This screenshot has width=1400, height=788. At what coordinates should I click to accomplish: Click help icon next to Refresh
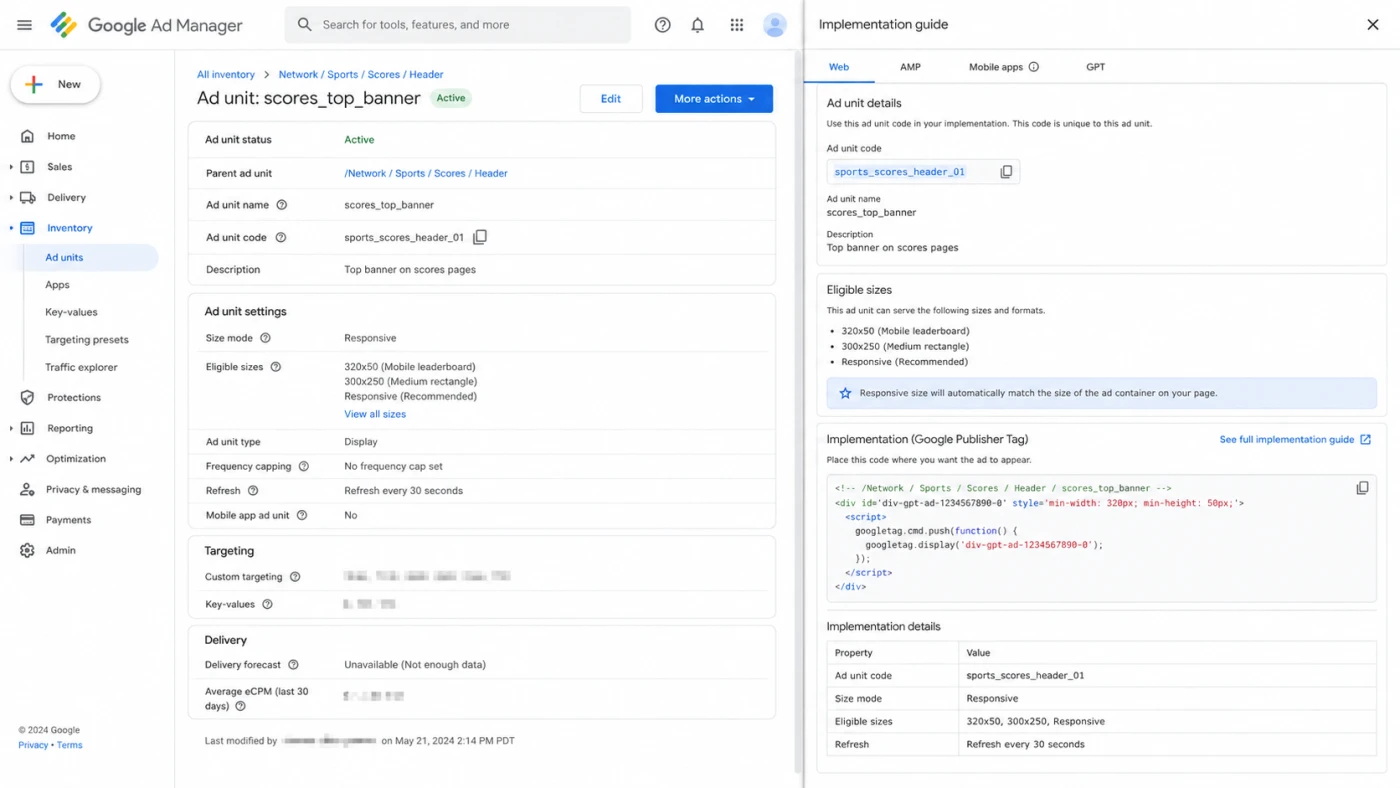coord(253,491)
